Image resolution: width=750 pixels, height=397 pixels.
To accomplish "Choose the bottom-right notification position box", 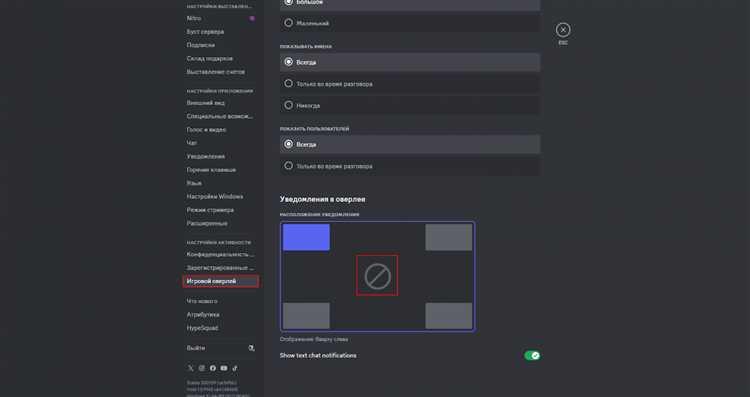I will [449, 316].
